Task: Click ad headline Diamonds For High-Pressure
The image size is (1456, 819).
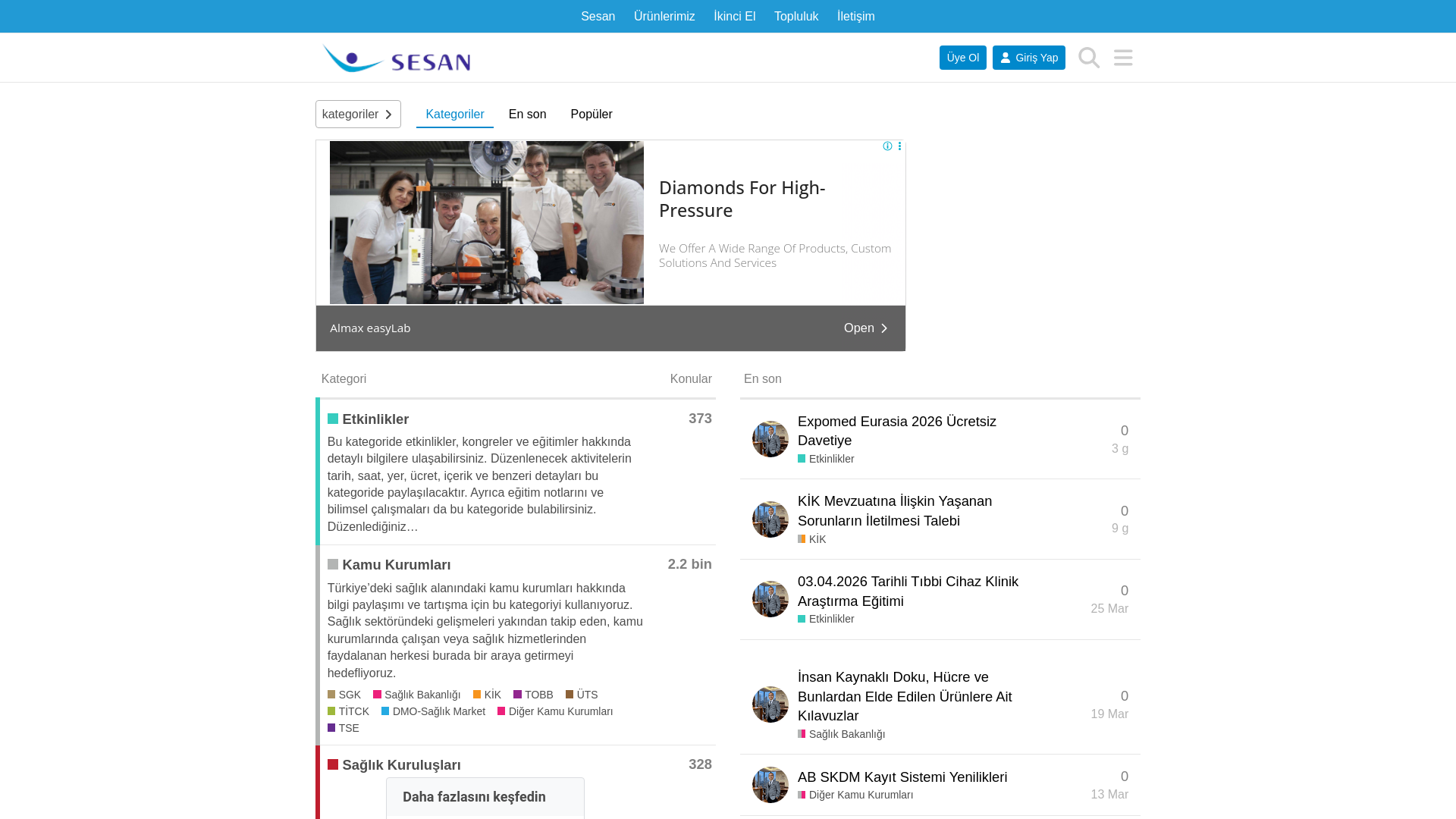Action: coord(742,199)
